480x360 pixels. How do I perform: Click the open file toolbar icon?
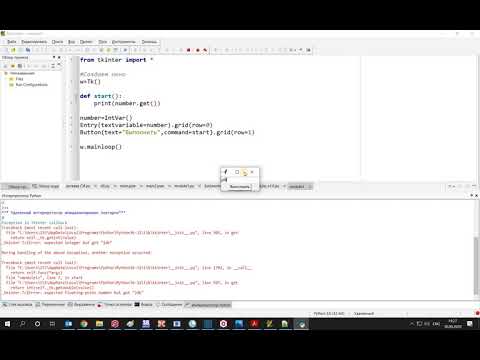point(13,50)
